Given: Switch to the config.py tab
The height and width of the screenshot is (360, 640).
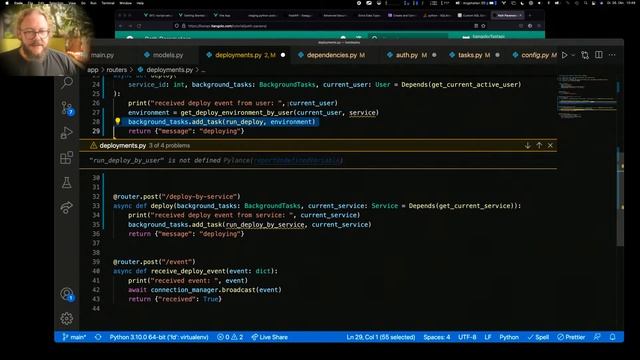Looking at the screenshot, I should 534,55.
